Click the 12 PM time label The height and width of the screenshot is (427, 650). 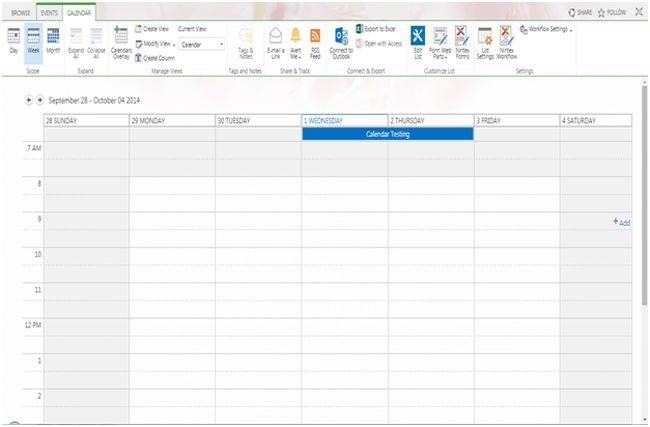click(x=33, y=325)
